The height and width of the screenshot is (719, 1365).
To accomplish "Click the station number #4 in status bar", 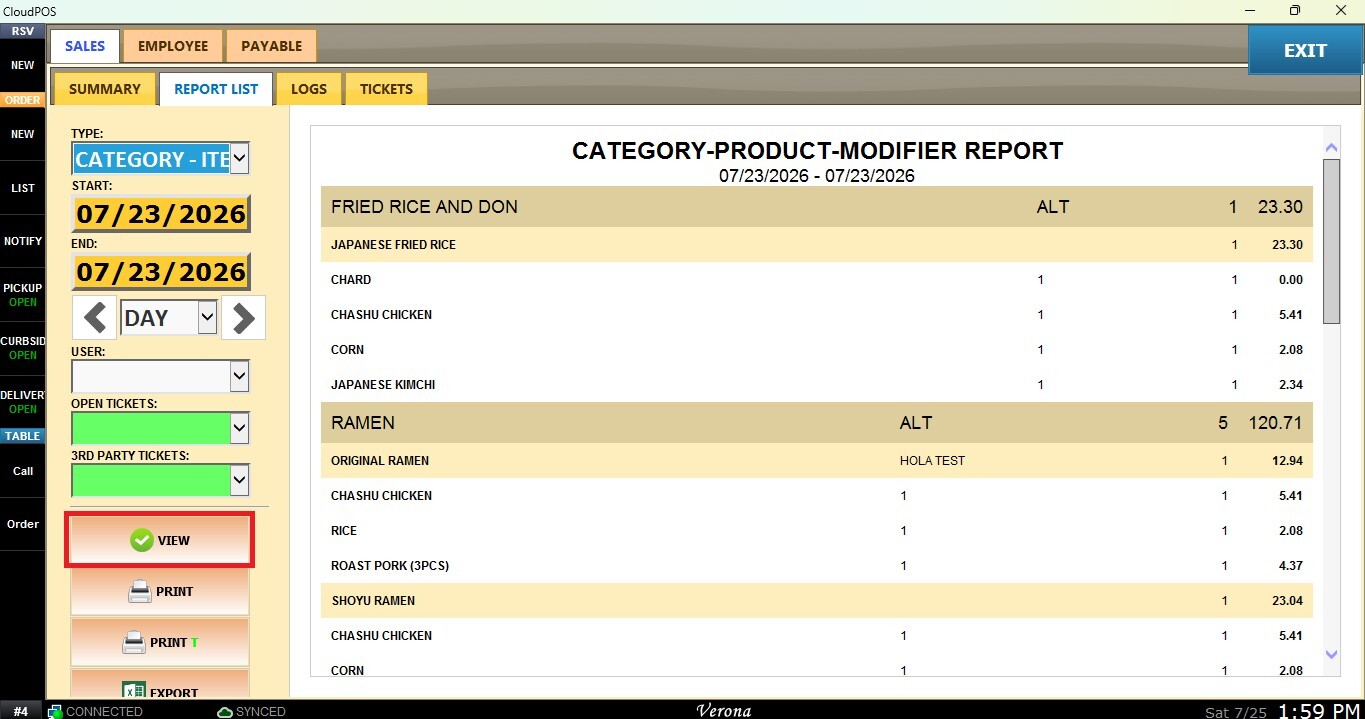I will (21, 711).
